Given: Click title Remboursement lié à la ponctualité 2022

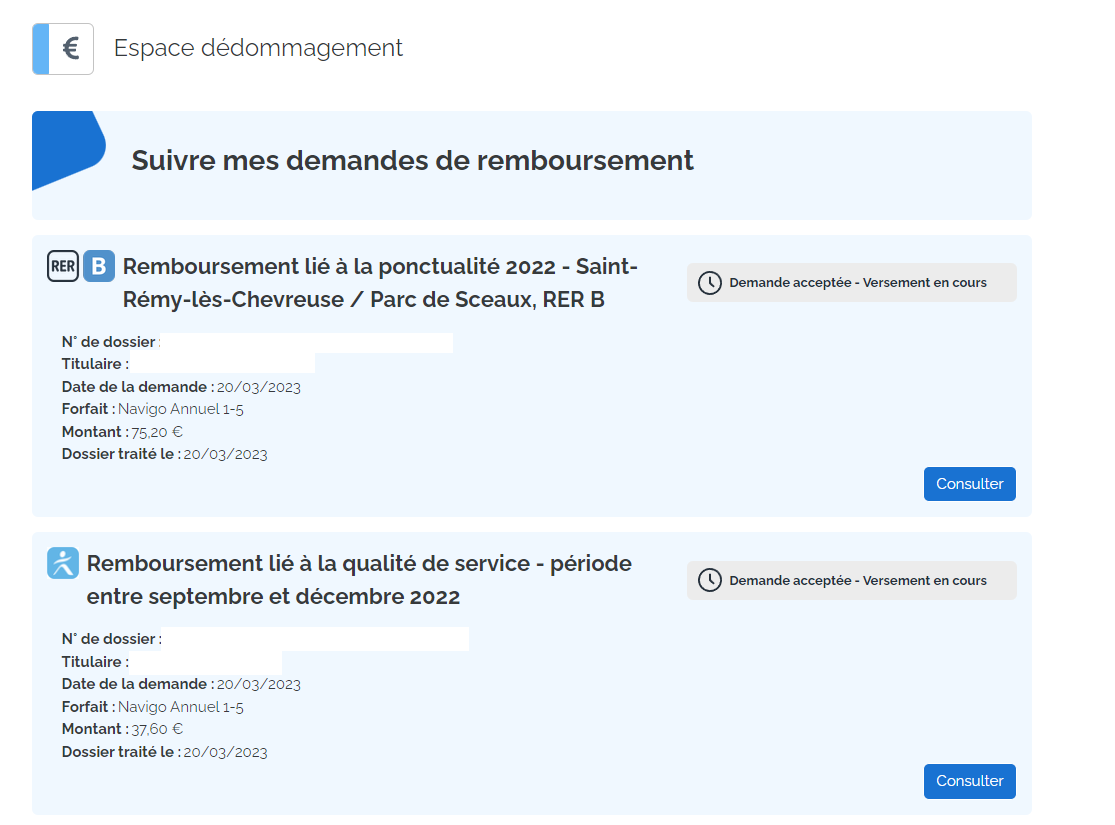Looking at the screenshot, I should (380, 282).
